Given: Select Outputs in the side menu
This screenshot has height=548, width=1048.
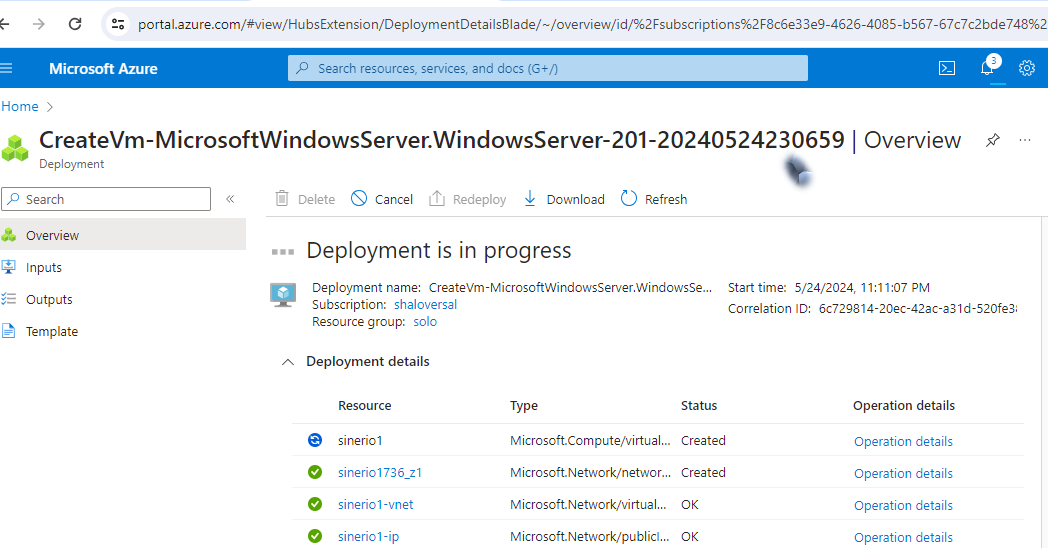Looking at the screenshot, I should [49, 299].
